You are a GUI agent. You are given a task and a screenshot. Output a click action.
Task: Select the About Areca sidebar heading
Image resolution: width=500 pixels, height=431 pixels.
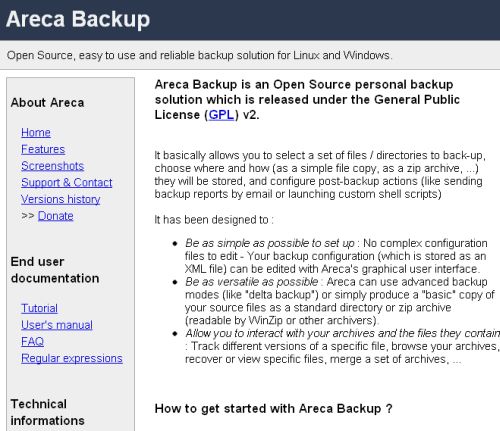(x=47, y=102)
